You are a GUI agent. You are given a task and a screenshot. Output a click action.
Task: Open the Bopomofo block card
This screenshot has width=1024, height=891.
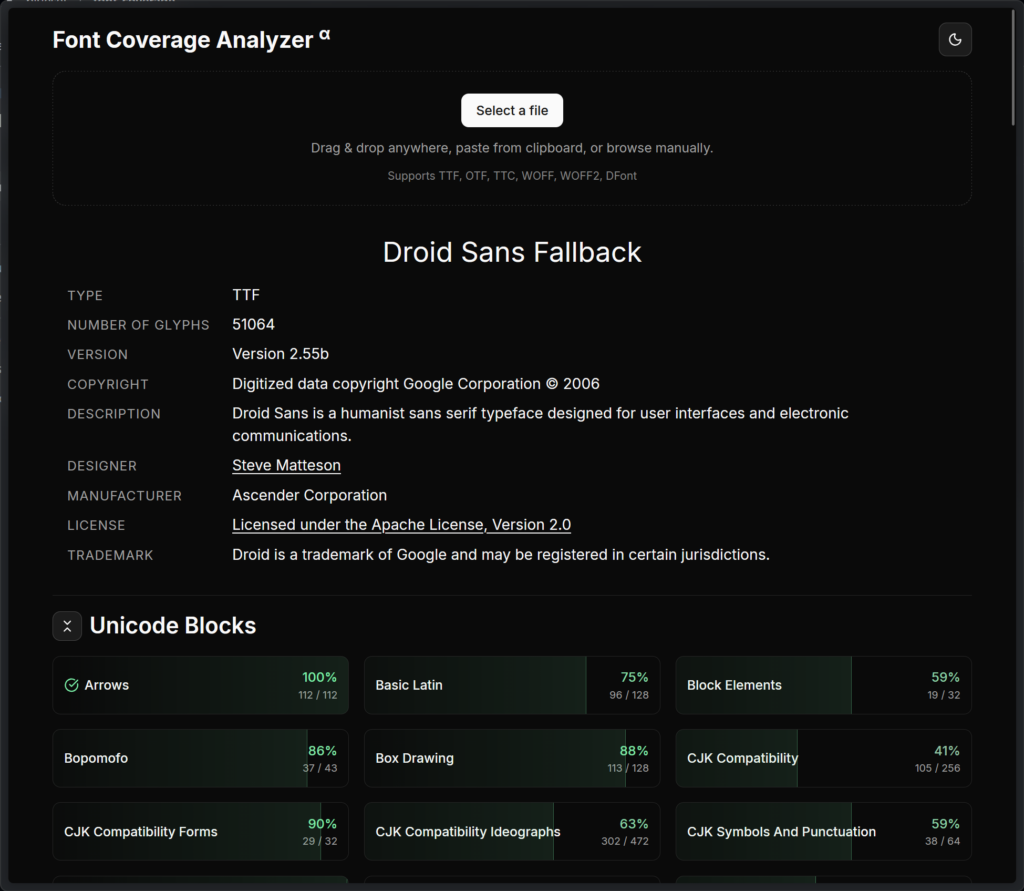click(x=200, y=759)
